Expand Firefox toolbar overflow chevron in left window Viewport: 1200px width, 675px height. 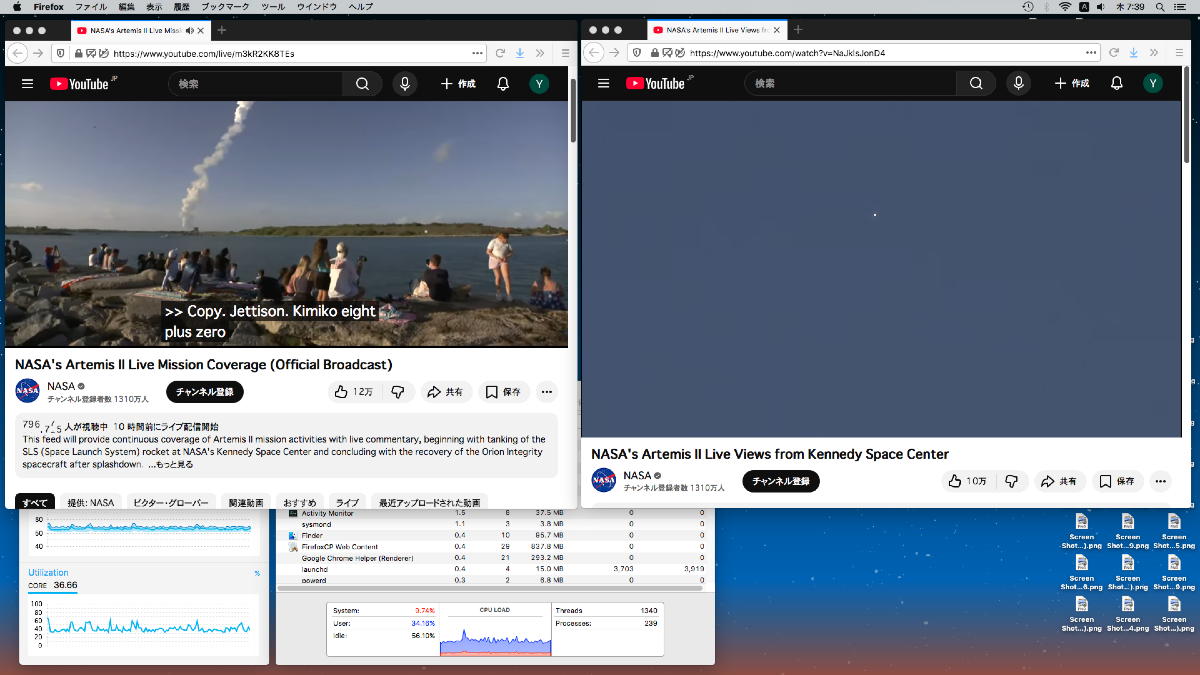click(539, 53)
